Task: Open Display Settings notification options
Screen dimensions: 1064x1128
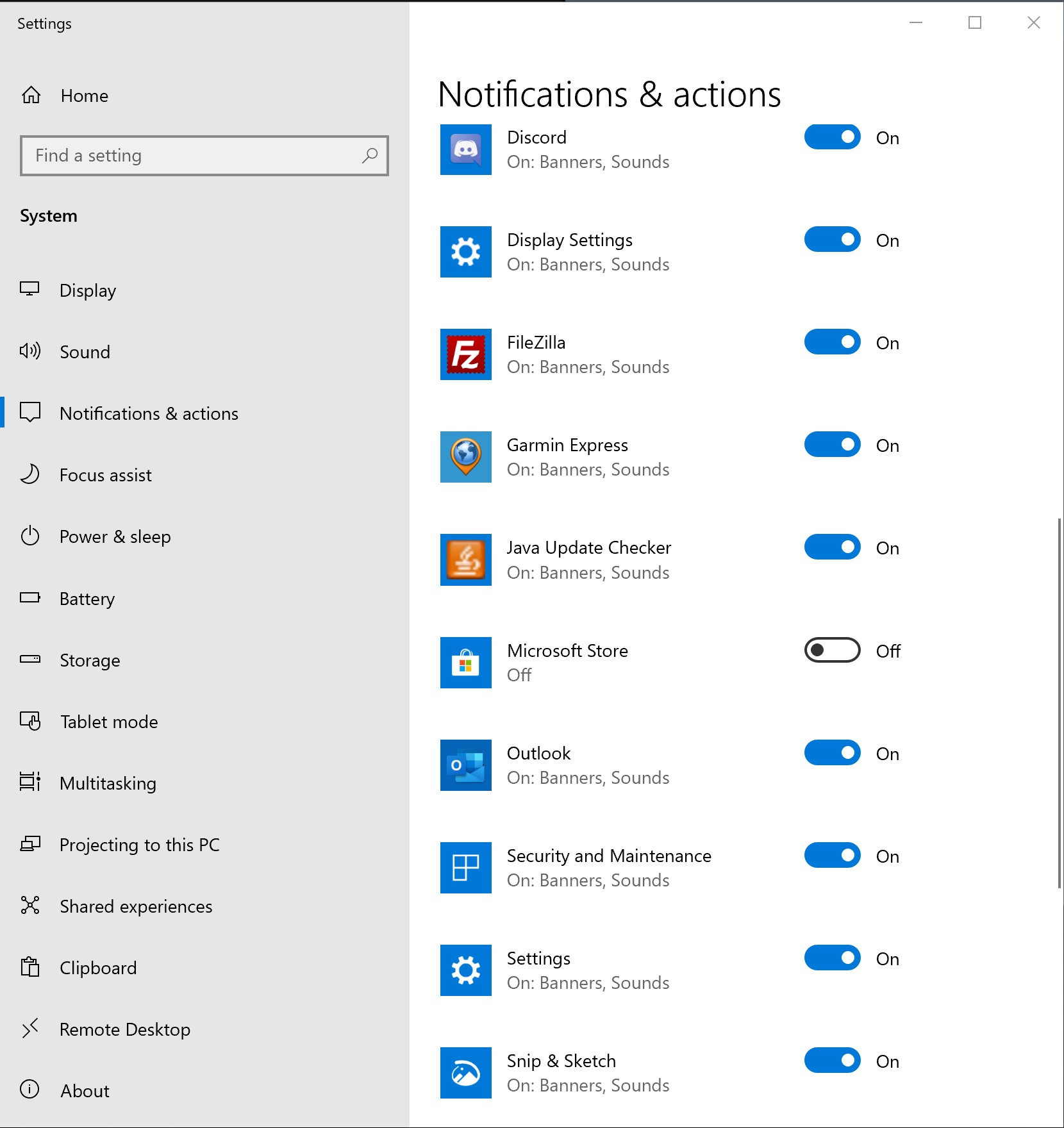Action: pos(569,240)
